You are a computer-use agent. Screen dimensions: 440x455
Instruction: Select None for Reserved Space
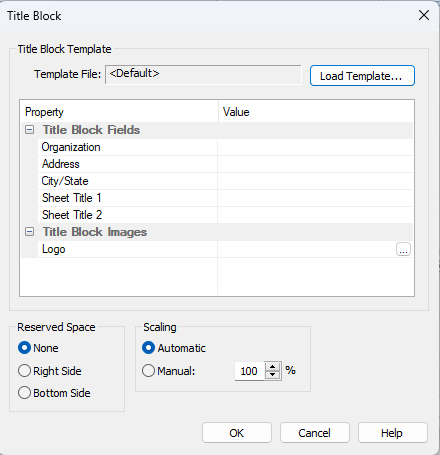(24, 348)
